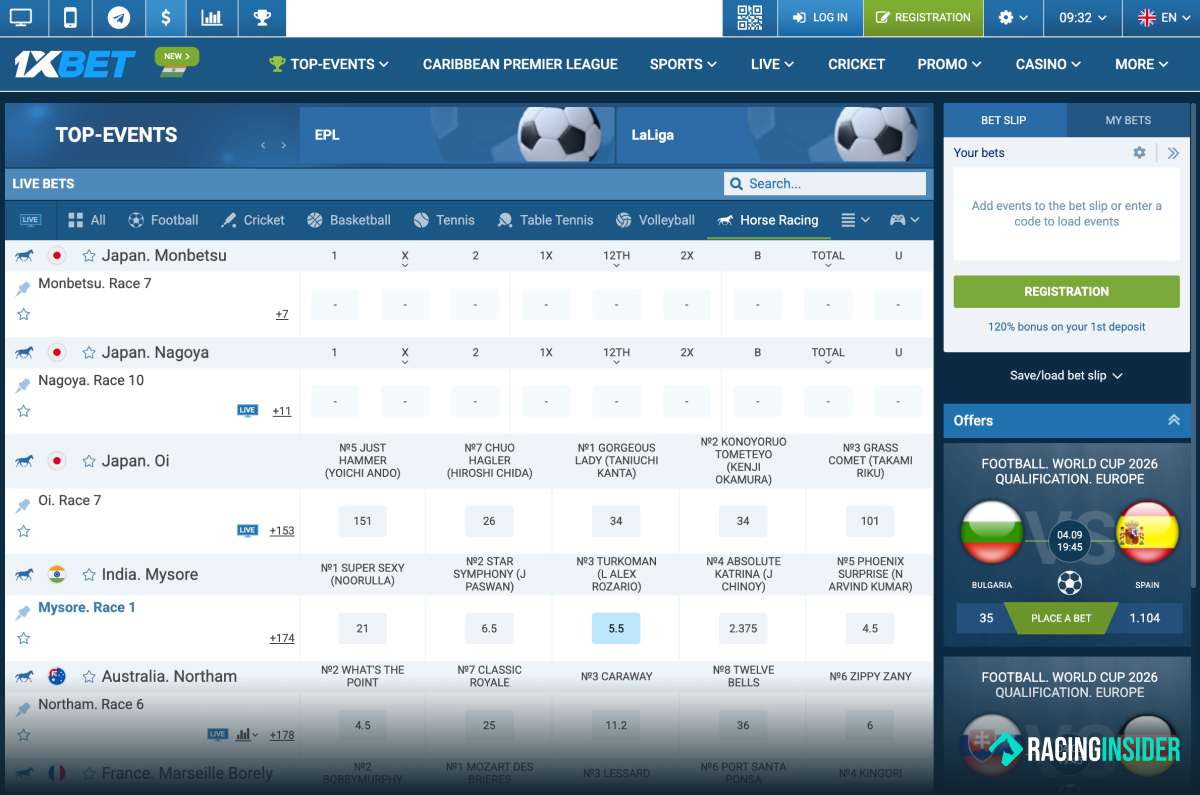Open the dollar payments icon

pos(165,17)
